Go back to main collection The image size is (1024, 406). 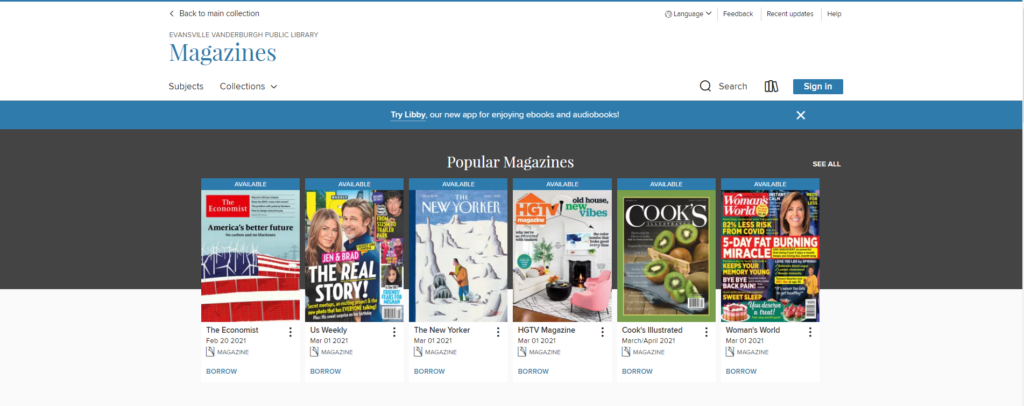point(214,13)
